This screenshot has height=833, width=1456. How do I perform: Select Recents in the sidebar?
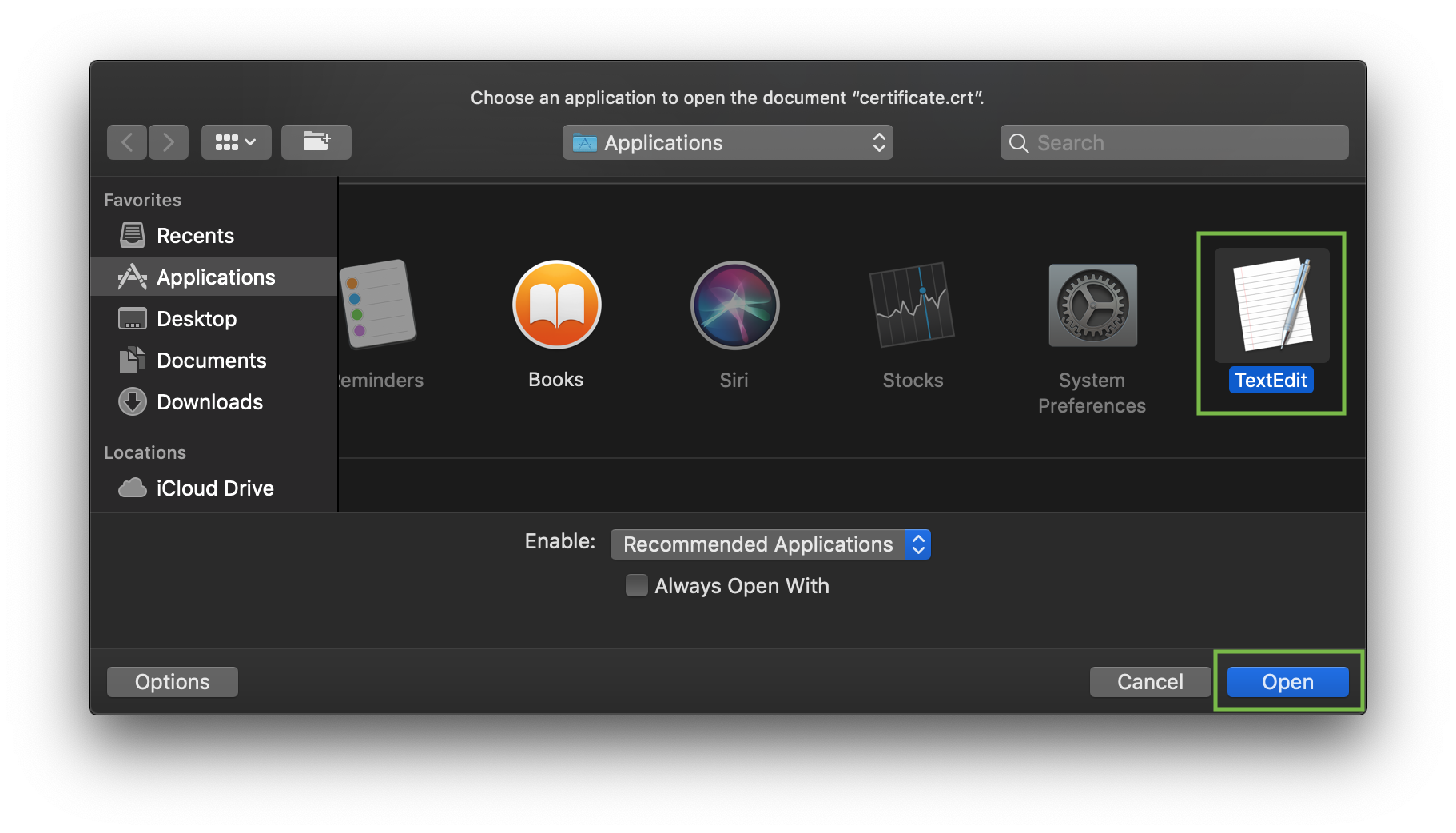click(x=194, y=236)
